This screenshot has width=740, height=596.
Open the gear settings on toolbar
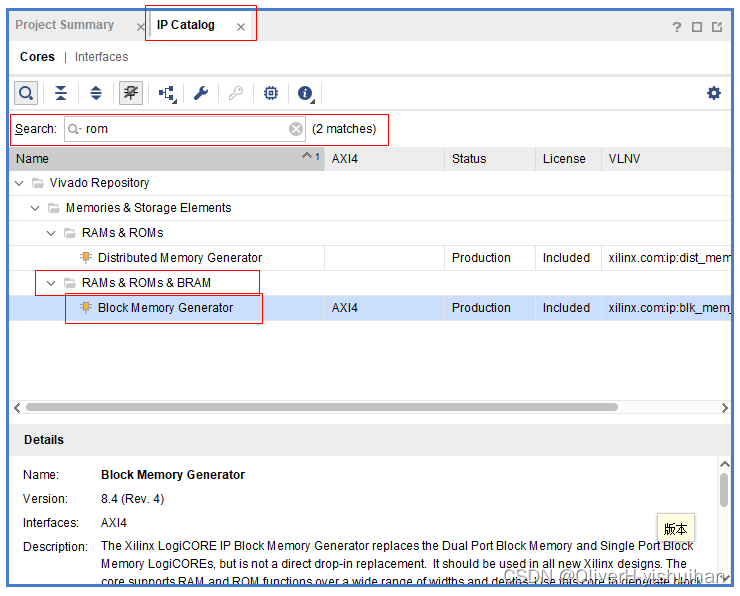[714, 93]
